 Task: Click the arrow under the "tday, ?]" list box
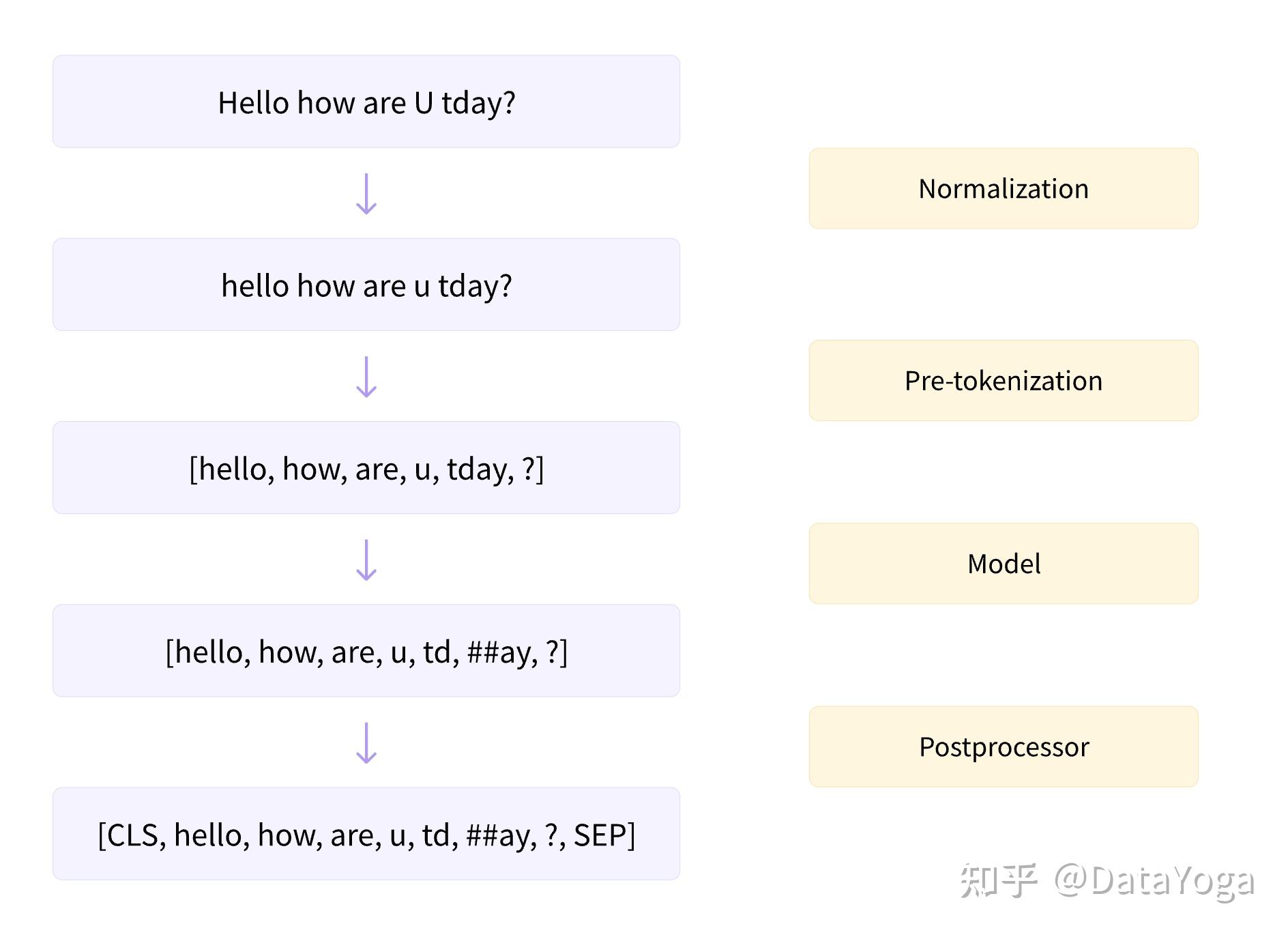pyautogui.click(x=366, y=560)
